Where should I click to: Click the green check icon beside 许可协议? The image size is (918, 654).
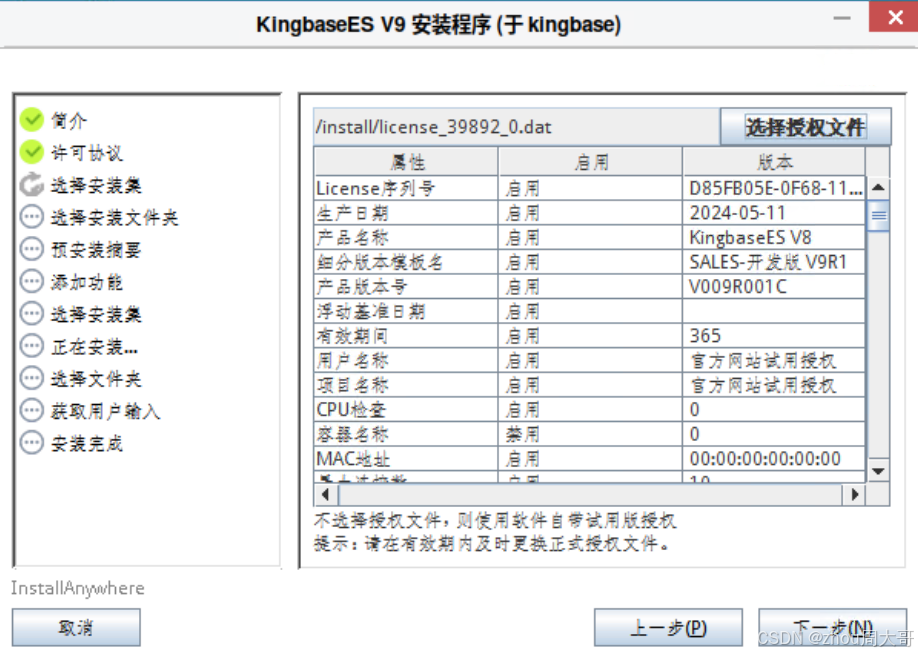pos(32,152)
